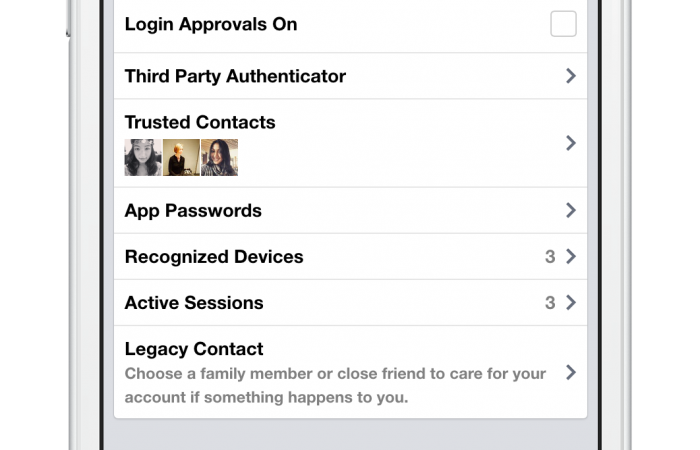Tap the Legacy Contact description text
The height and width of the screenshot is (450, 700).
[335, 385]
